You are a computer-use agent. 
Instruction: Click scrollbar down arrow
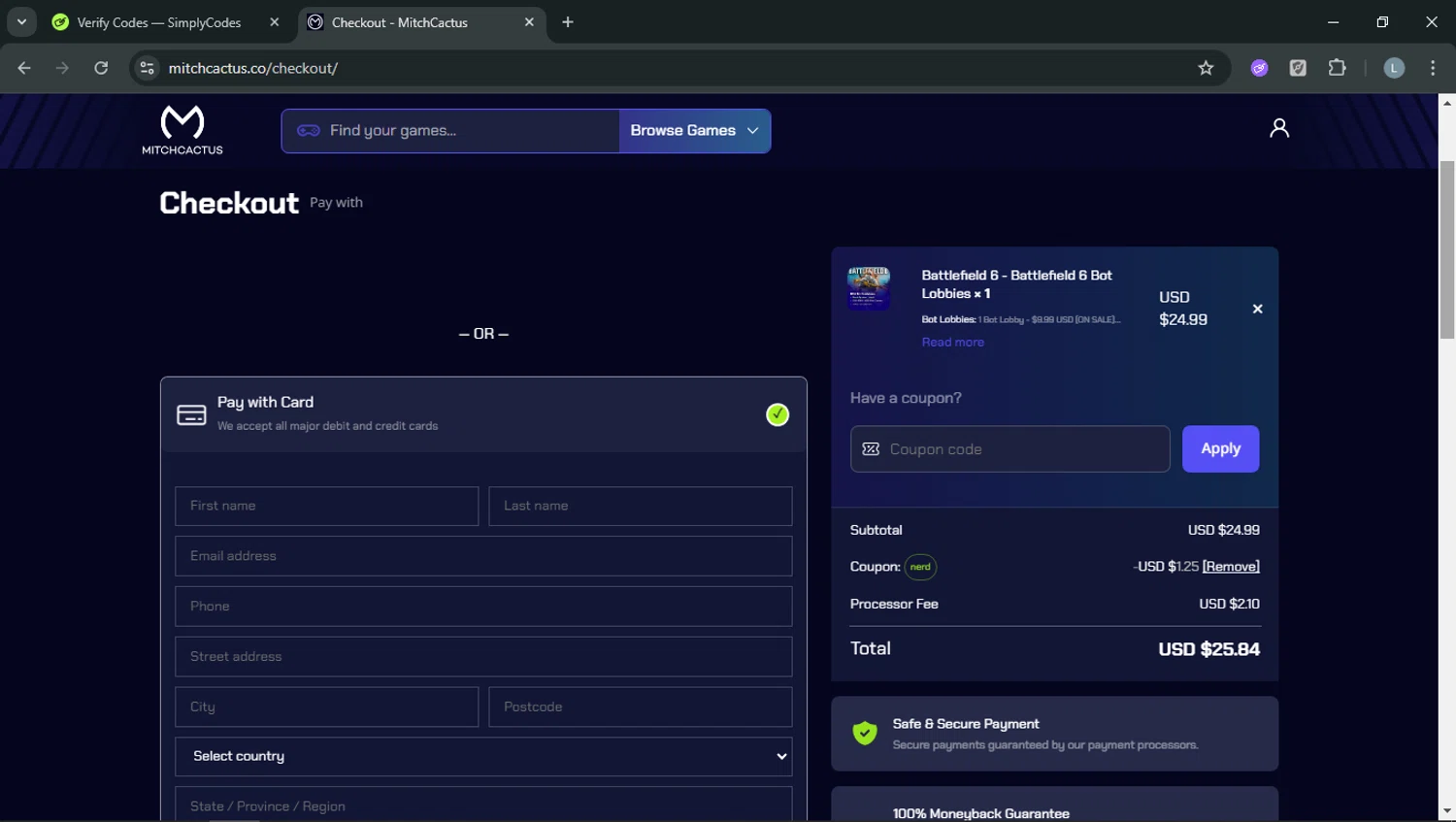coord(1447,810)
